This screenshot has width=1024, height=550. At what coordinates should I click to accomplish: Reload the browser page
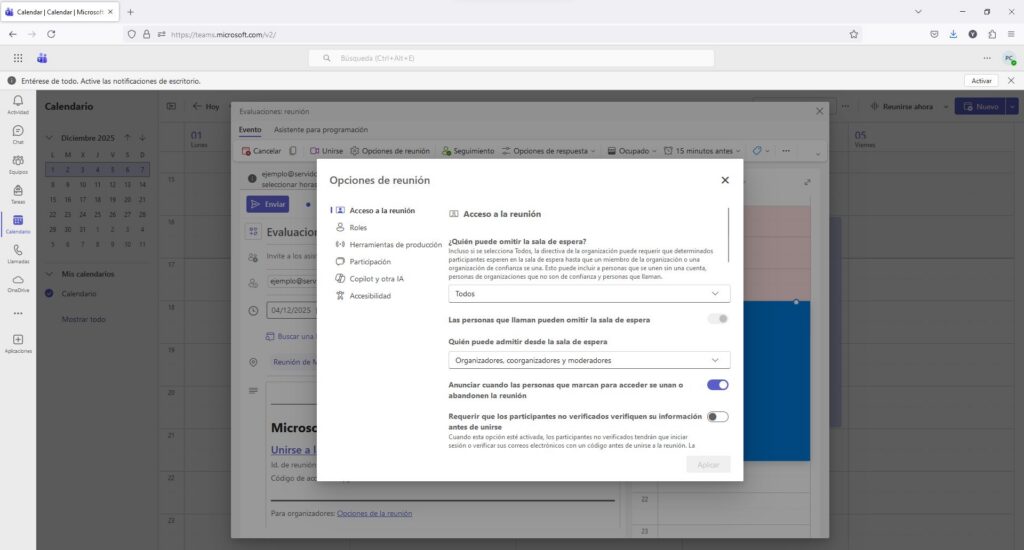(51, 35)
